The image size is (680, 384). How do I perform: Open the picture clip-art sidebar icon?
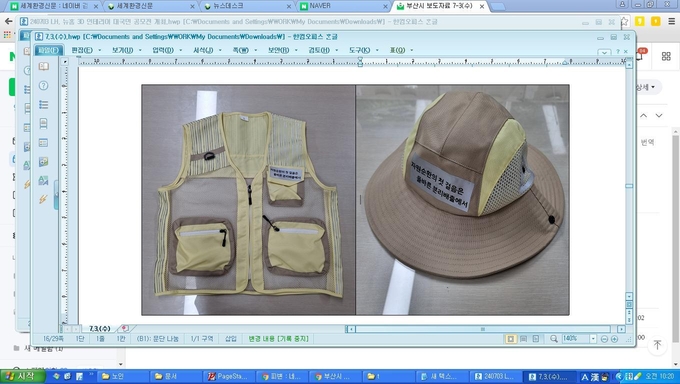[x=43, y=161]
